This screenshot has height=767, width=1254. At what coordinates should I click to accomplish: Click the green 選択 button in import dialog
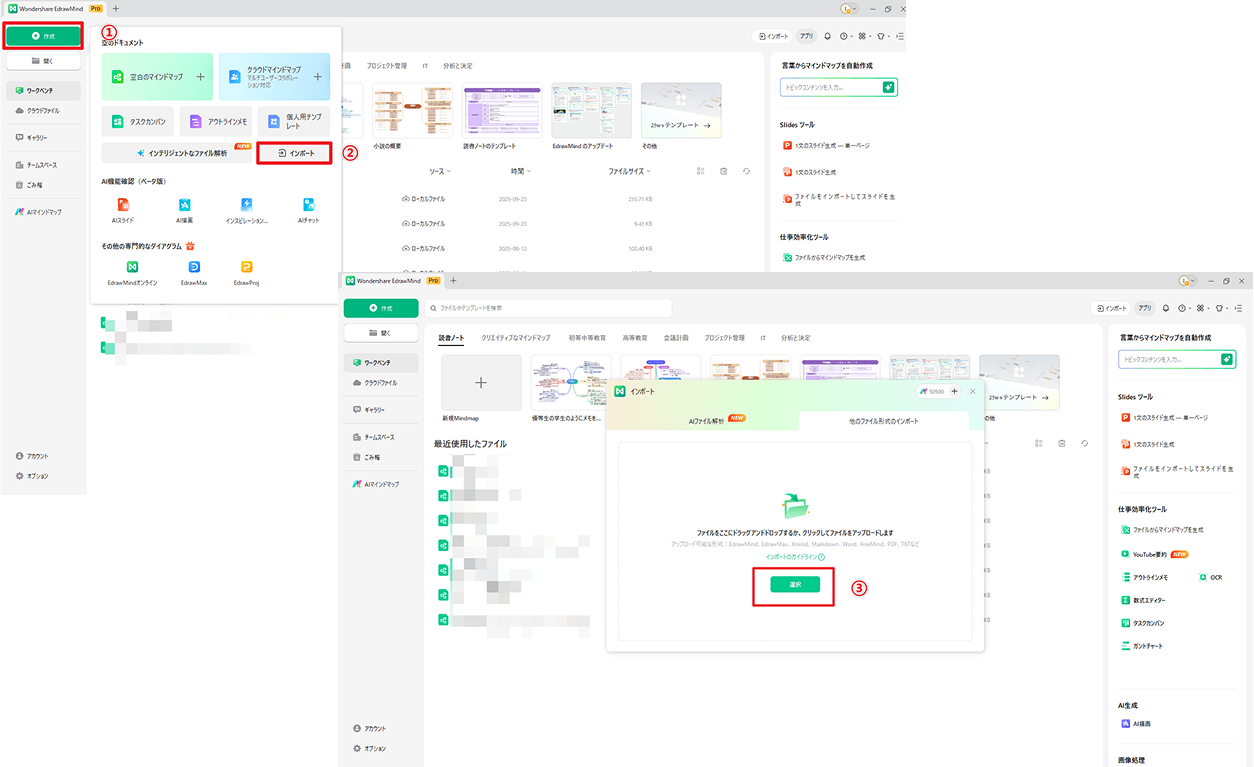click(795, 584)
